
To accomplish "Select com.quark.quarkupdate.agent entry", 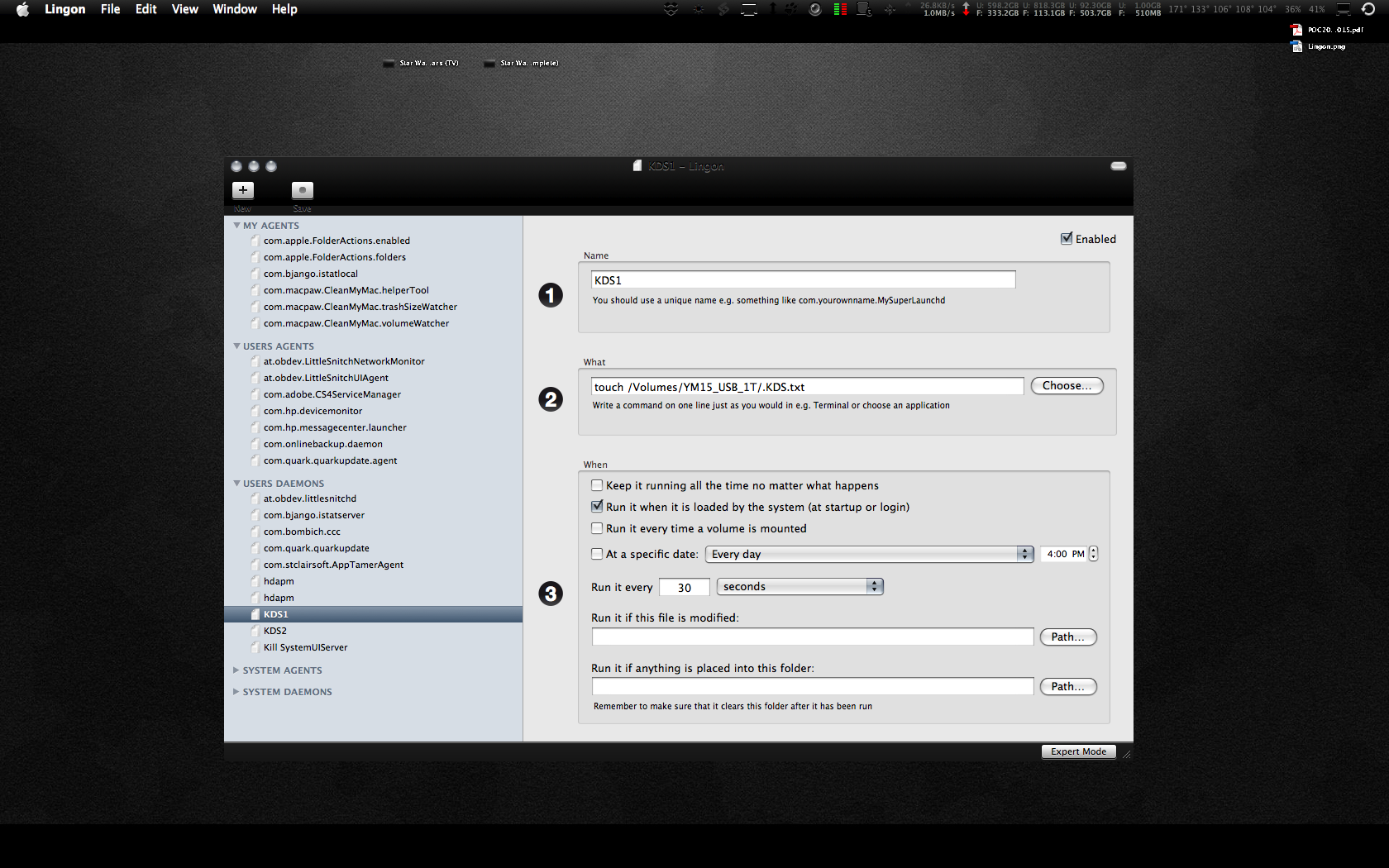I will 374,460.
